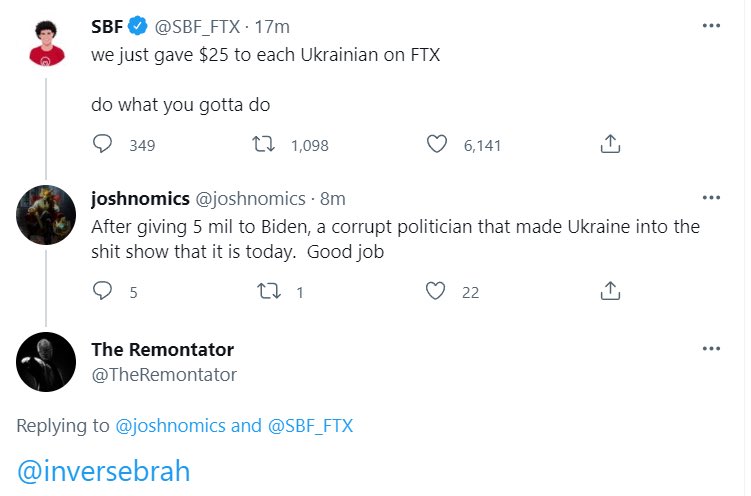The height and width of the screenshot is (496, 751).
Task: Reply to joshnomics' tweet
Action: click(x=102, y=291)
